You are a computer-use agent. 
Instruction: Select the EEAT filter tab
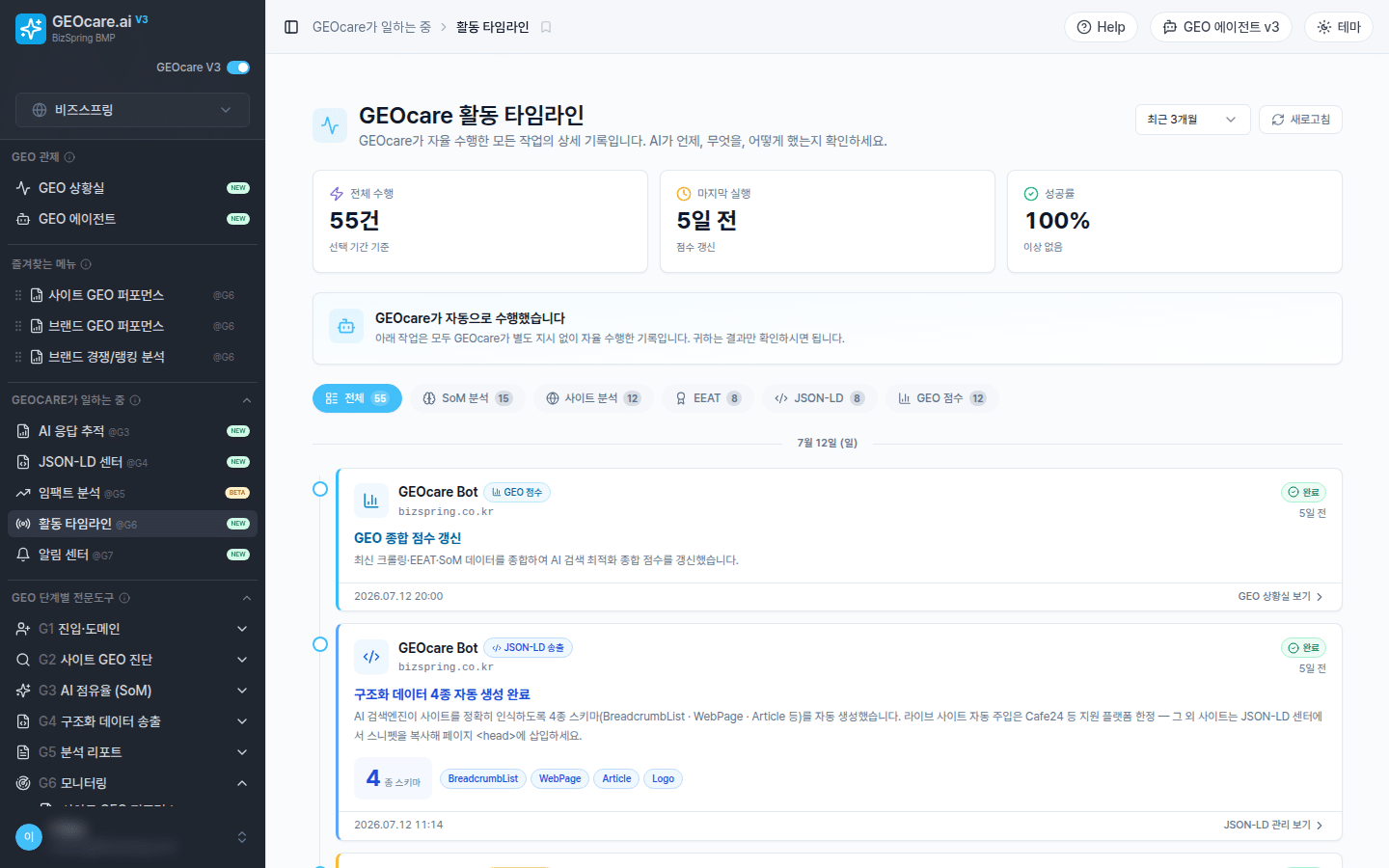coord(708,398)
